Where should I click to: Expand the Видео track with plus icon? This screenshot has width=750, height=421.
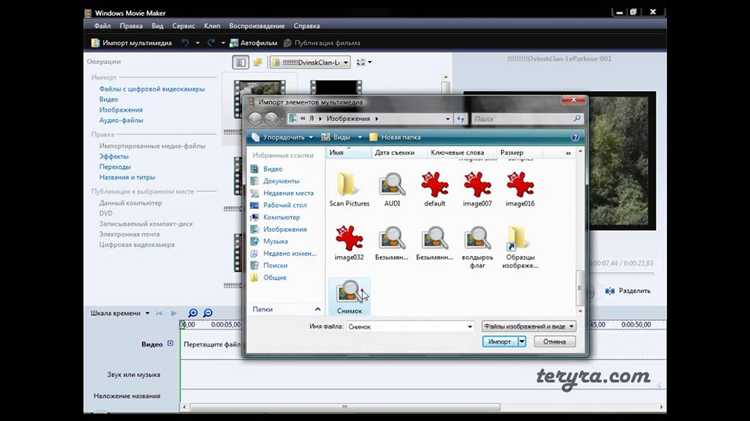[x=170, y=344]
